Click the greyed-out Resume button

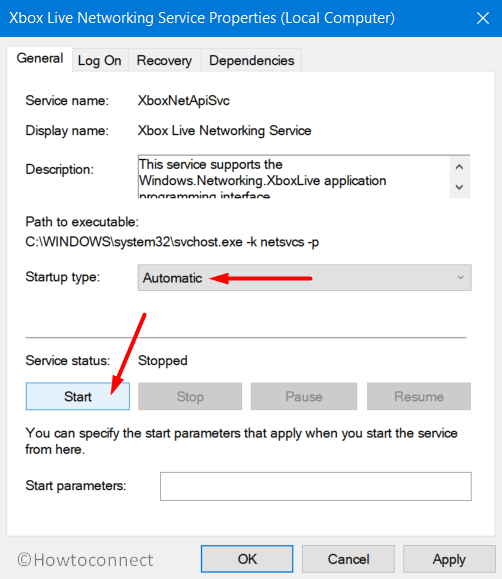tap(419, 397)
